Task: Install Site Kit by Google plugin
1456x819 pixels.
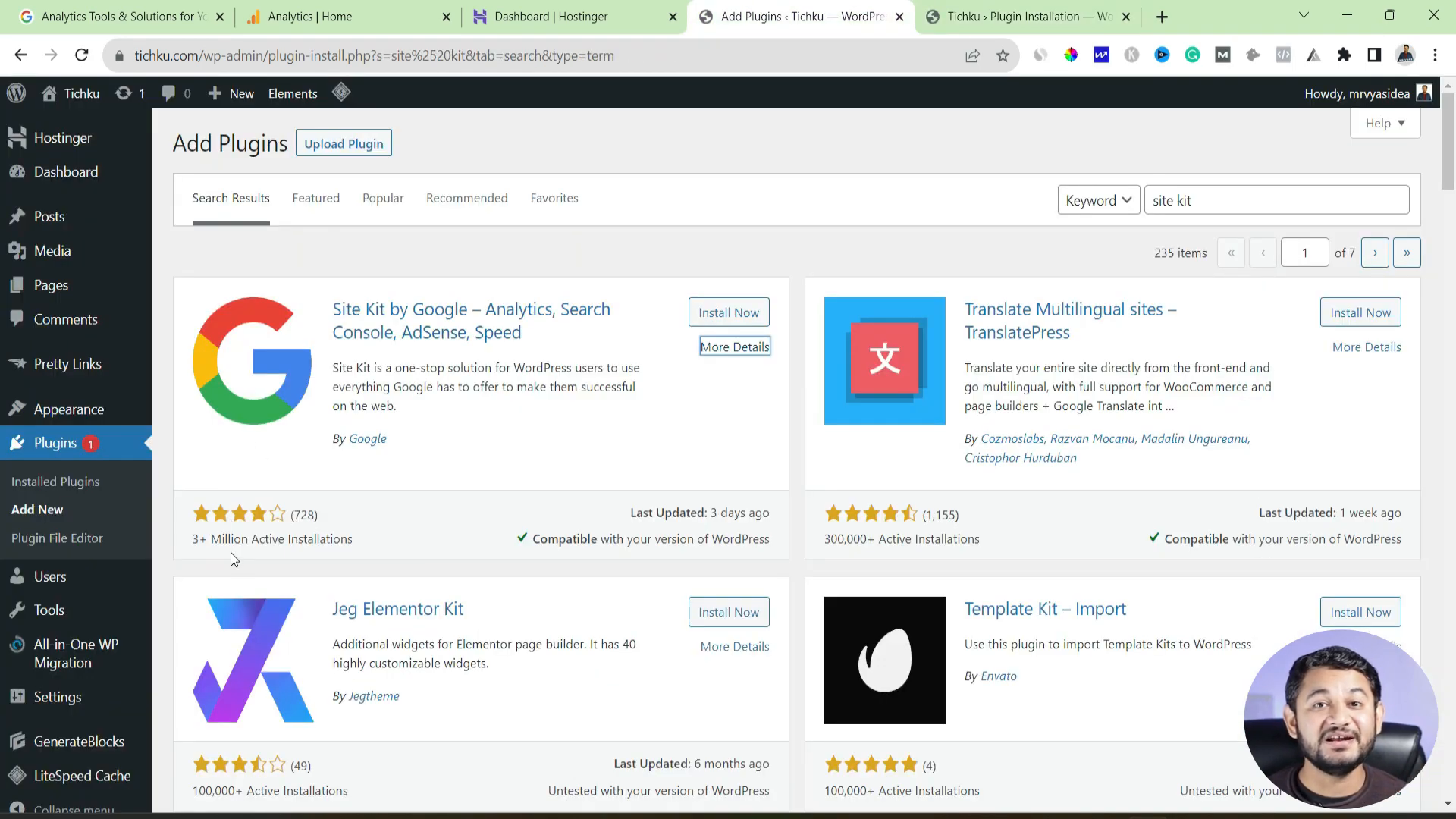Action: [729, 312]
